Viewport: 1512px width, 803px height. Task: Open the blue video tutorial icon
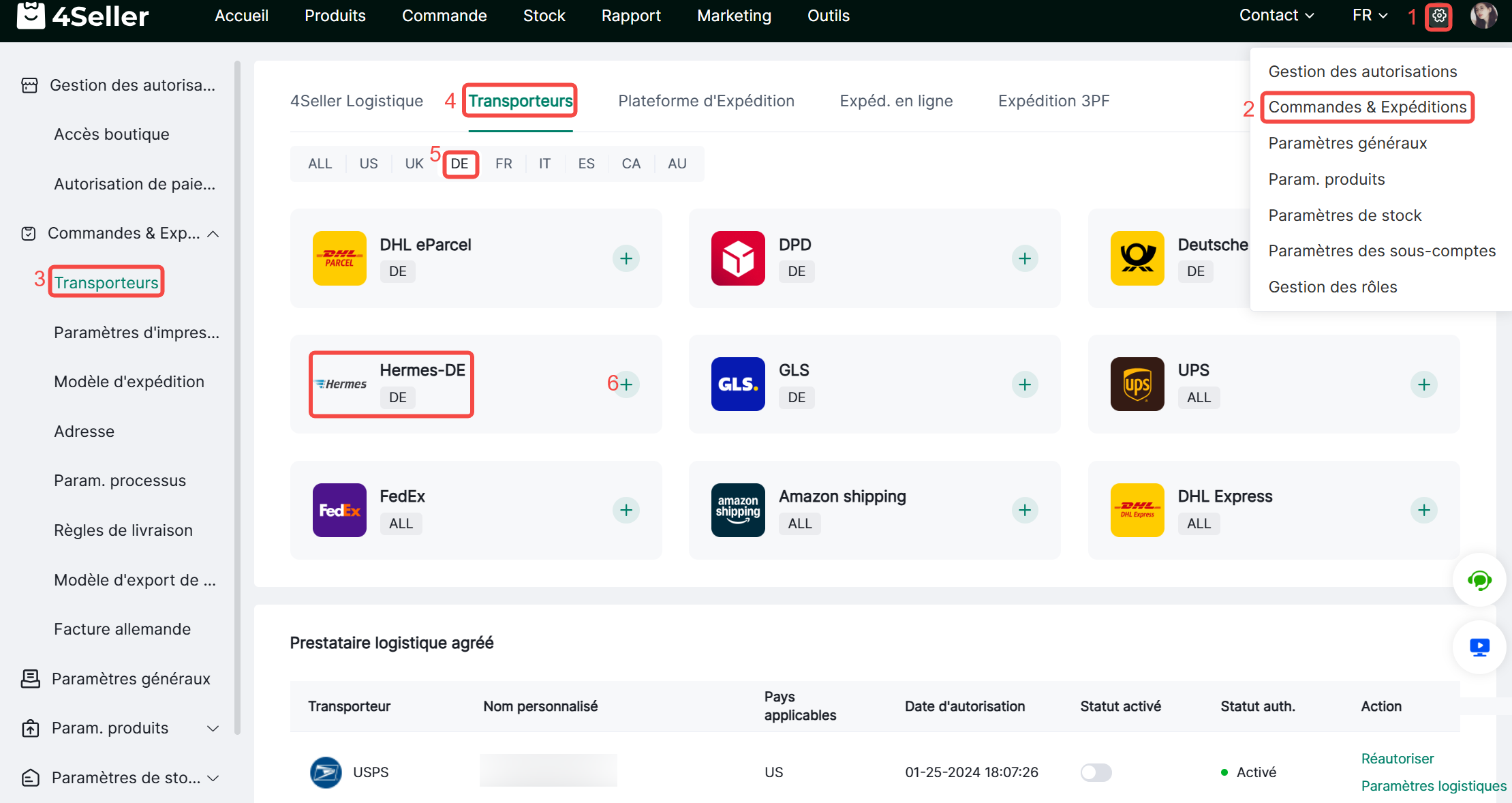click(x=1479, y=647)
